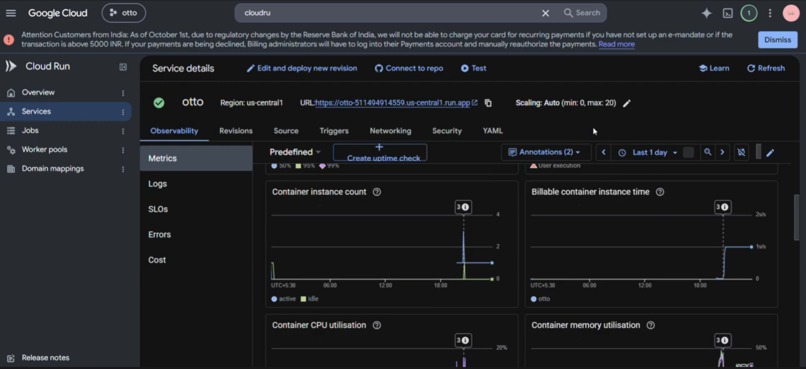Edit scaling with pencil icon

point(627,103)
